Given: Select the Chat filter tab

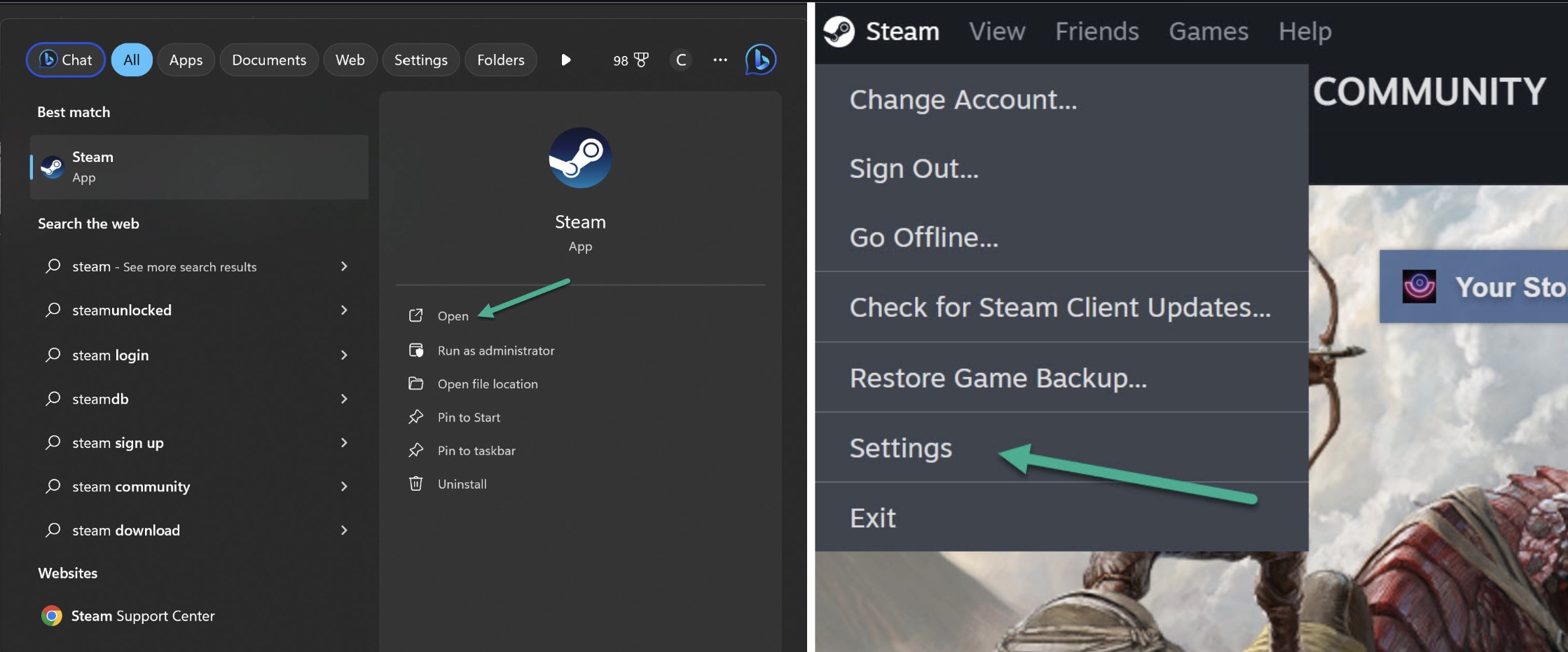Looking at the screenshot, I should [x=65, y=60].
